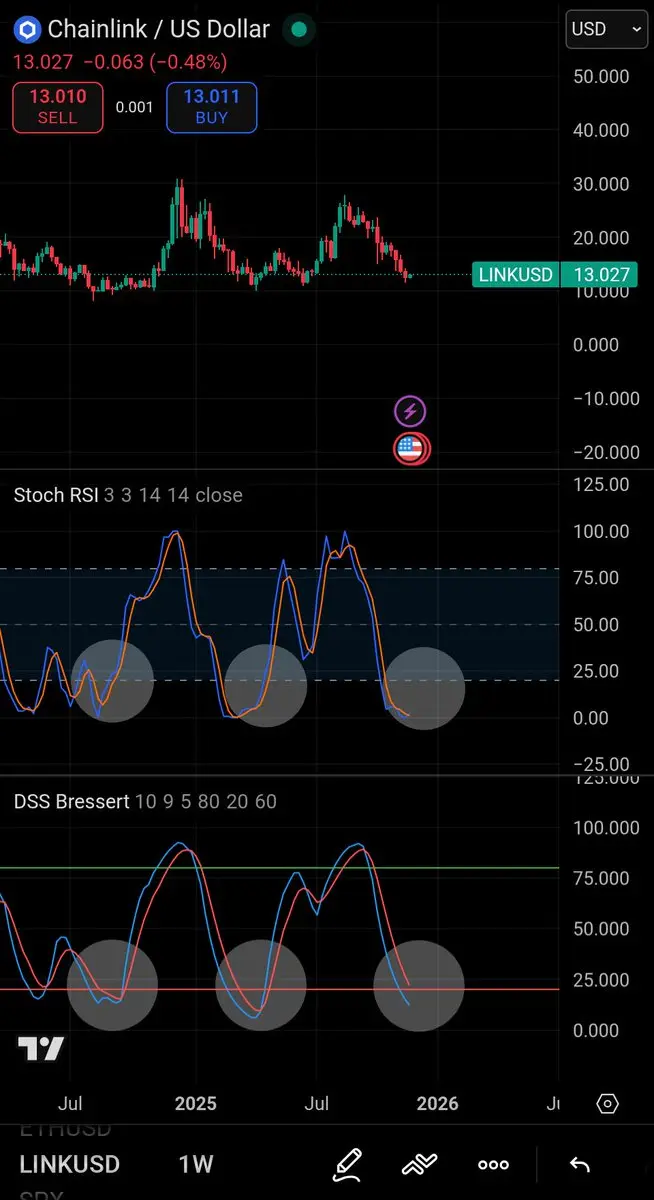Image resolution: width=654 pixels, height=1200 pixels.
Task: Open the three-dot more menu
Action: click(x=494, y=1164)
